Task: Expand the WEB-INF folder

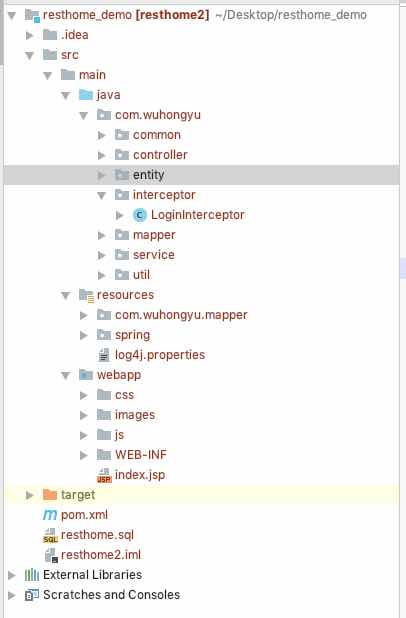Action: click(x=84, y=455)
